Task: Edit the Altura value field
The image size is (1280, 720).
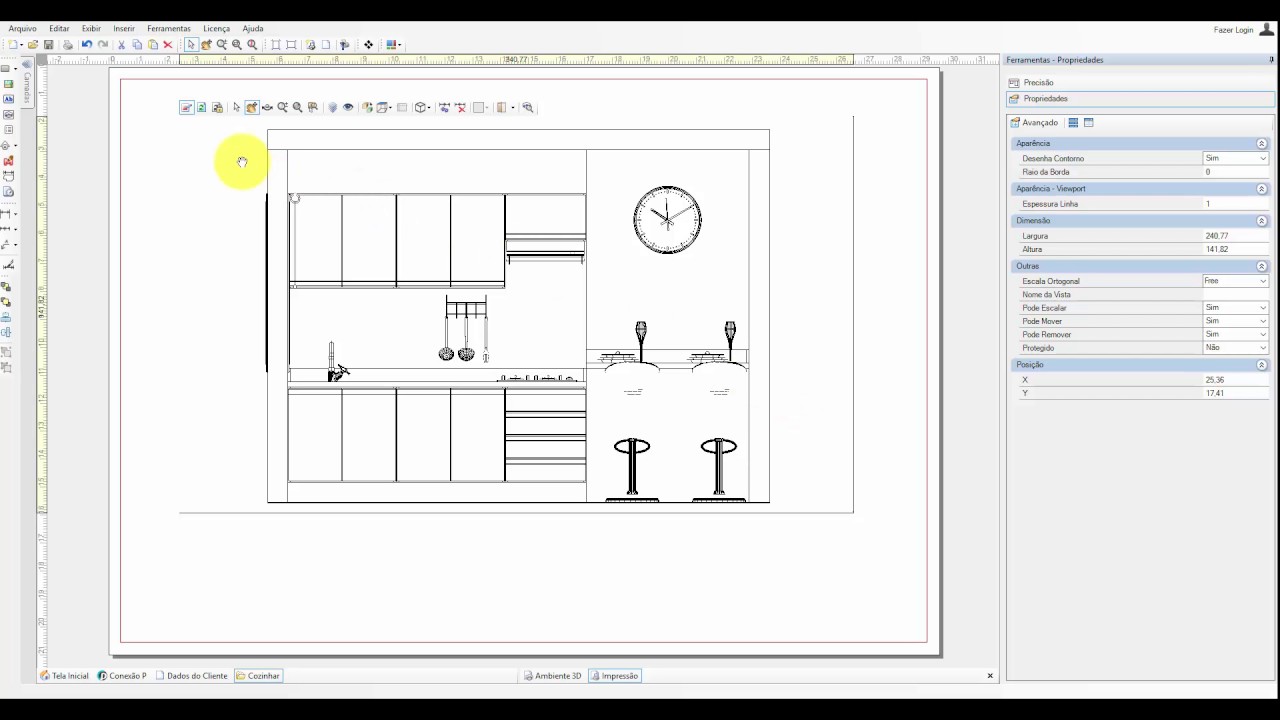Action: (1236, 249)
